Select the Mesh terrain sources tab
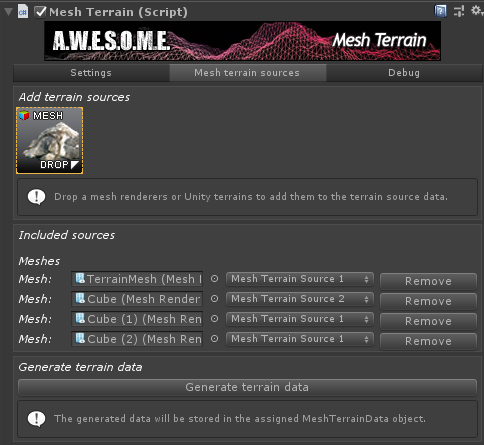 point(247,73)
